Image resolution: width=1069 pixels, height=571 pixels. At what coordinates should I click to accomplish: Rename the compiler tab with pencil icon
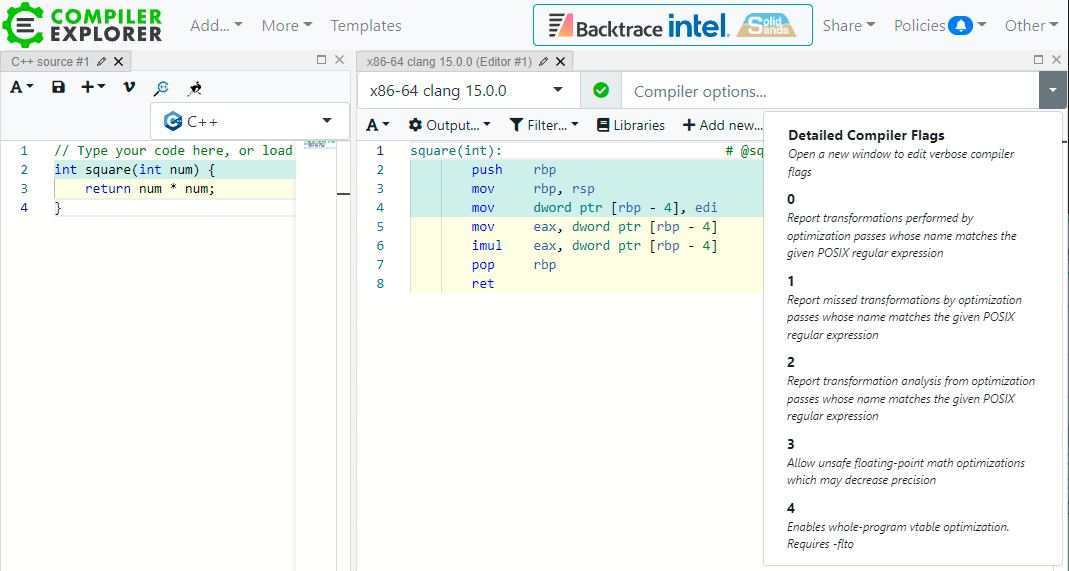pos(544,61)
